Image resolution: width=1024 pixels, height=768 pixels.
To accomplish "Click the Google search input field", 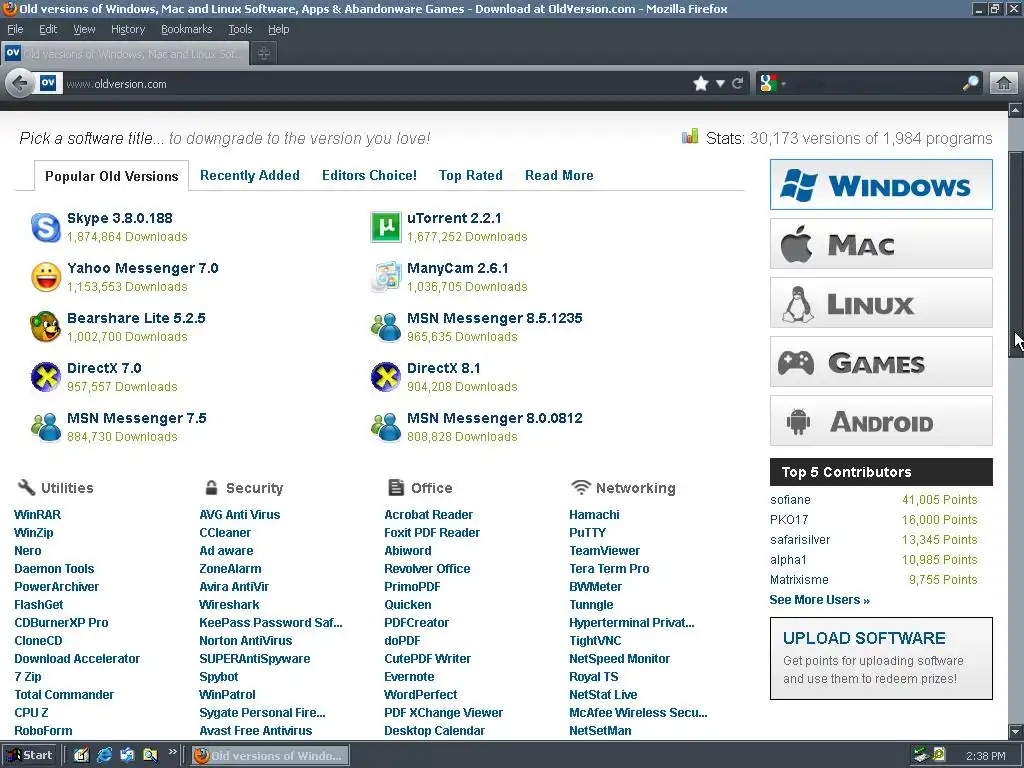I will [x=875, y=84].
